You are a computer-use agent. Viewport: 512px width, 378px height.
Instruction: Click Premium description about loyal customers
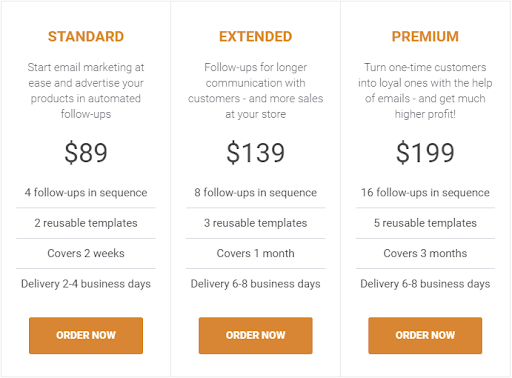425,91
